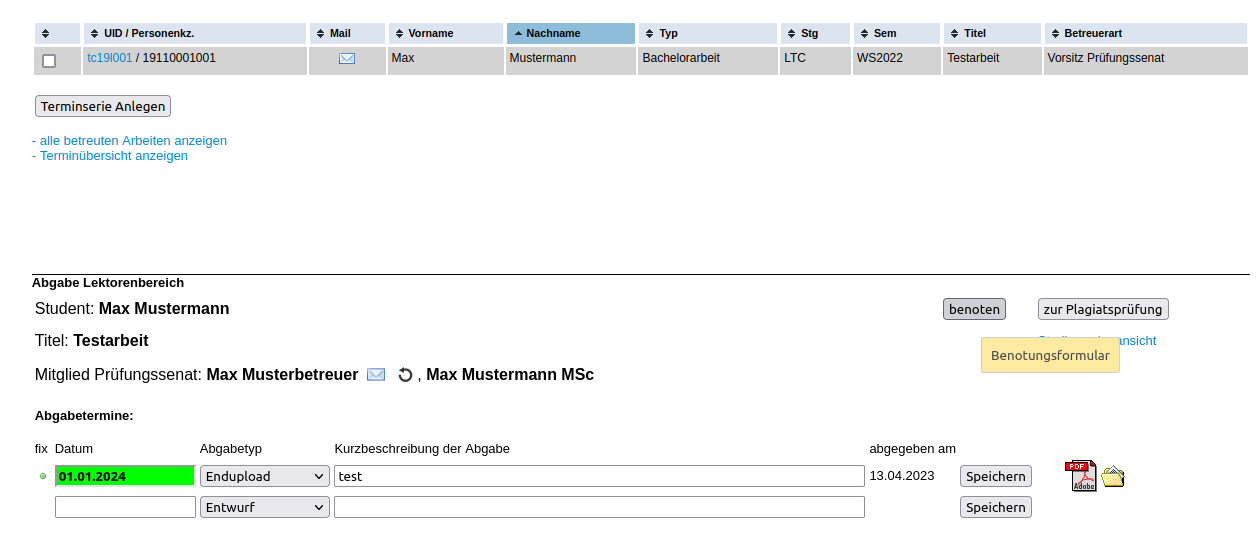Click the benoten button

click(x=974, y=310)
